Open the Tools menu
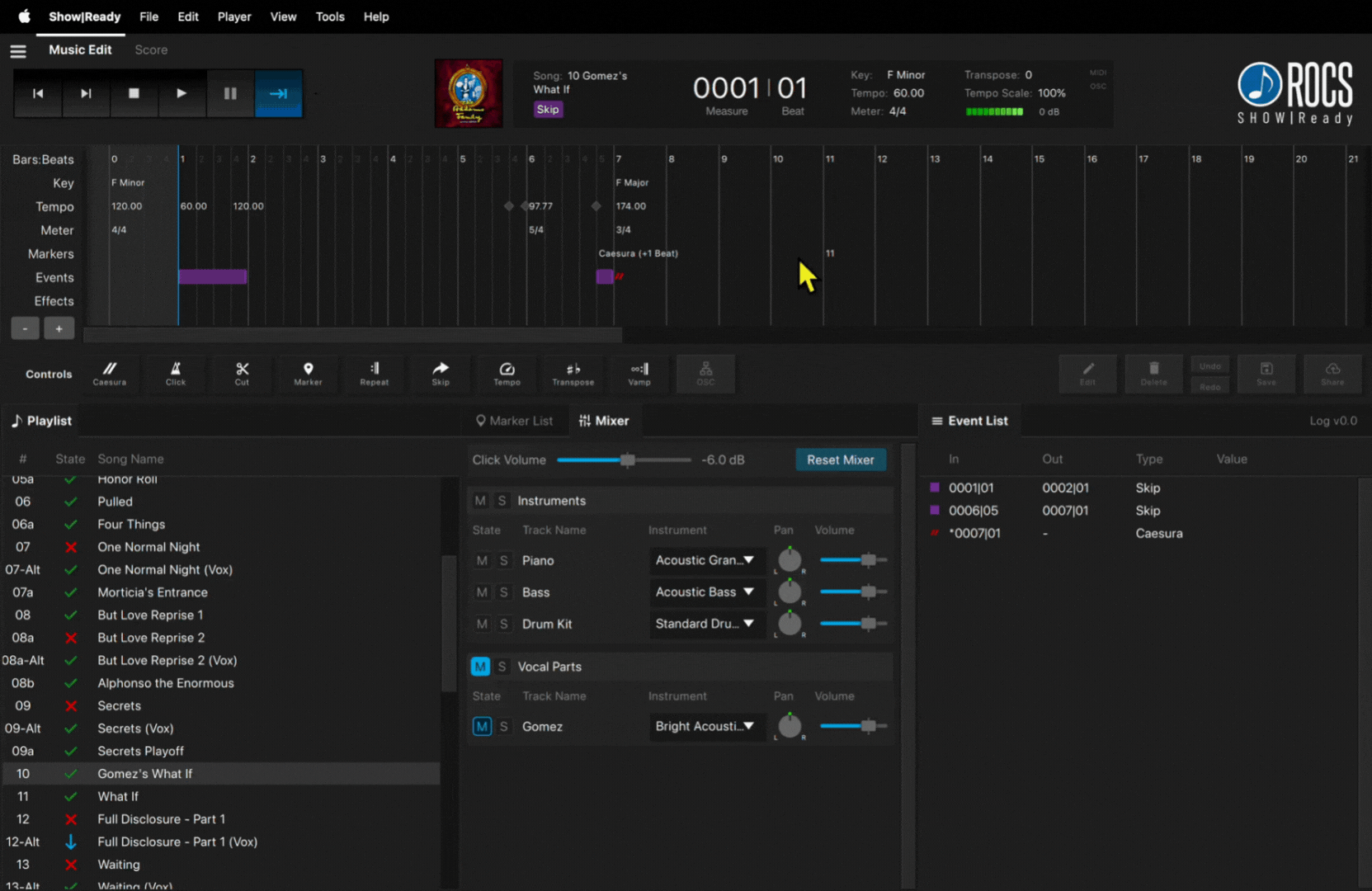This screenshot has width=1372, height=891. point(330,16)
